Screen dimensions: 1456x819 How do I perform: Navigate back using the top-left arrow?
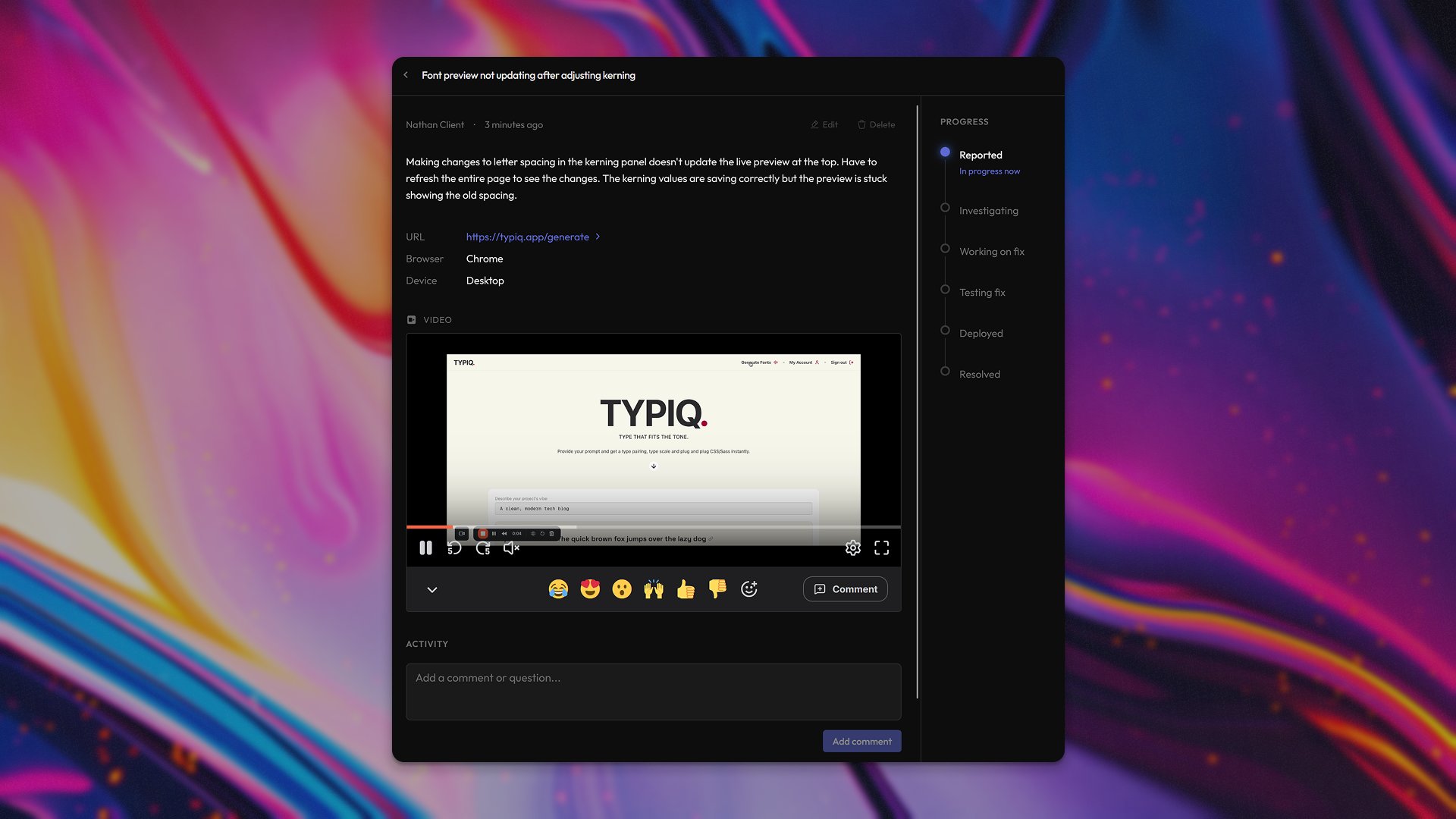coord(406,75)
